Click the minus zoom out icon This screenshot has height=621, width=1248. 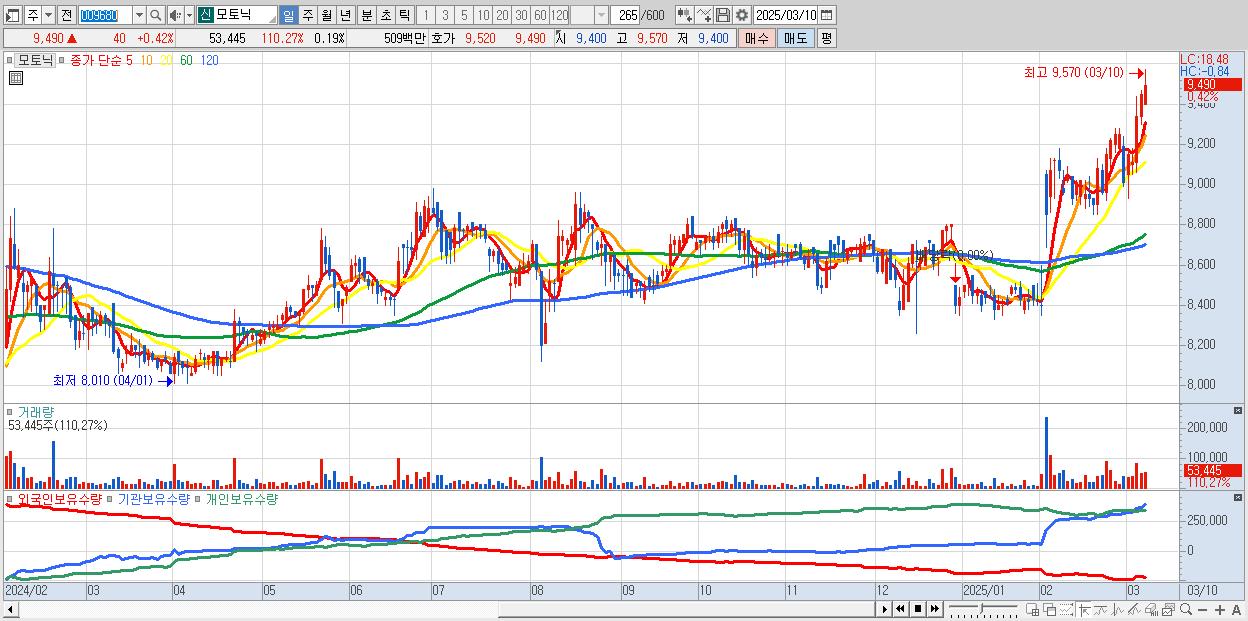pyautogui.click(x=1202, y=609)
